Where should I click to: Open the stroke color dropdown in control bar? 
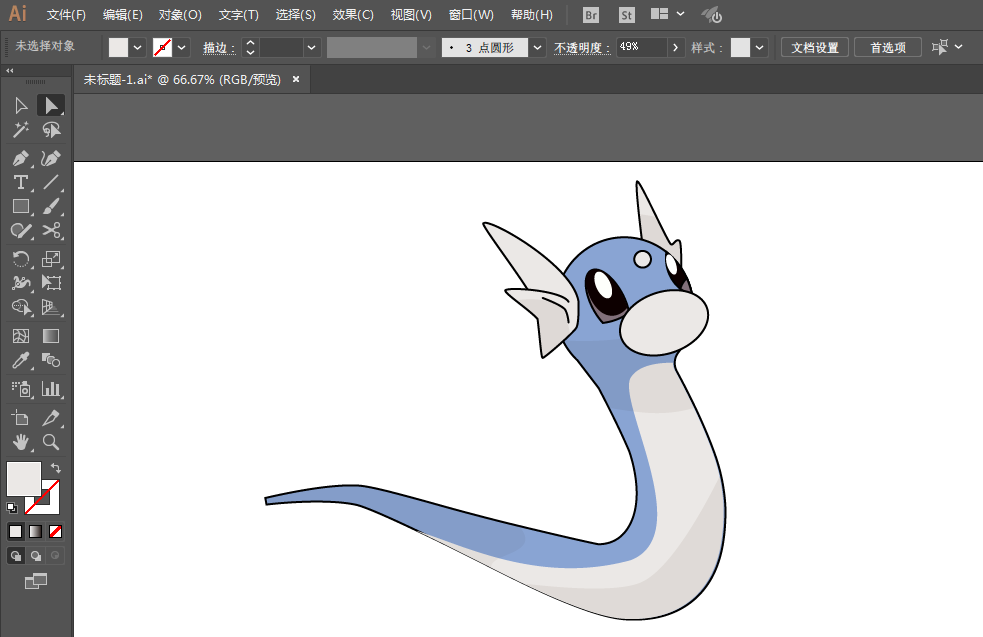[x=182, y=48]
